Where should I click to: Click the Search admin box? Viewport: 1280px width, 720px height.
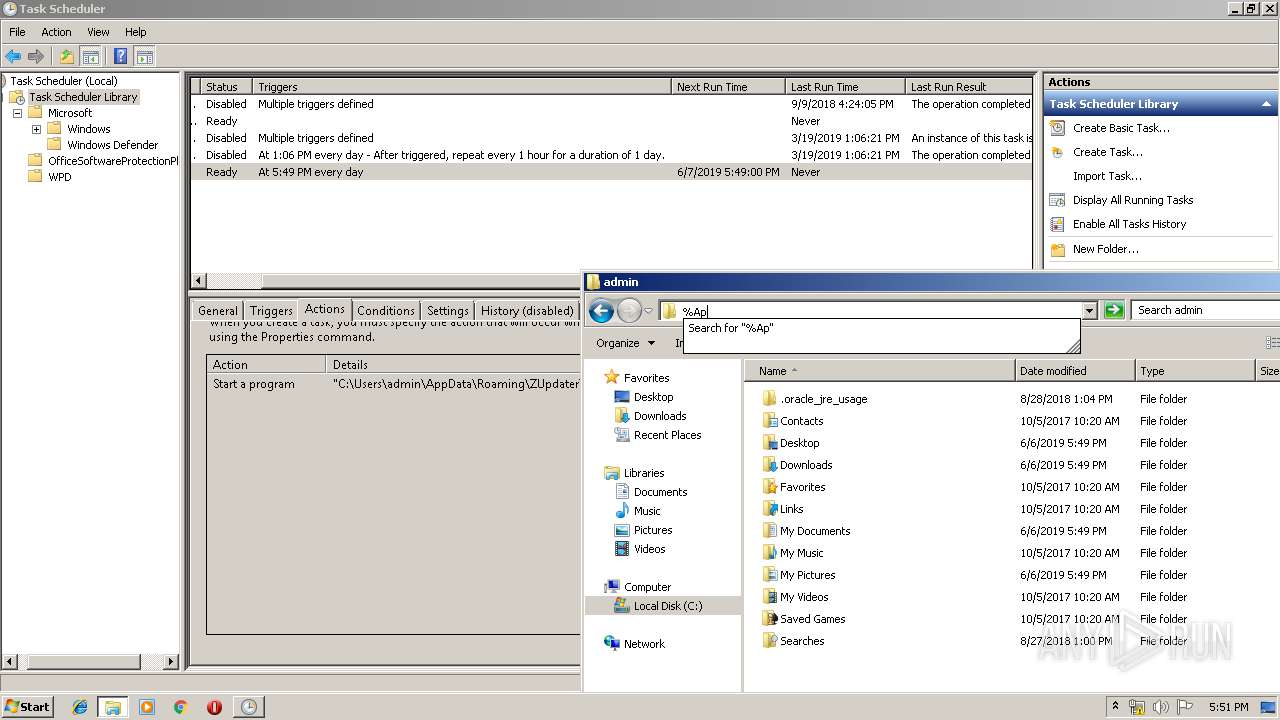(x=1205, y=310)
